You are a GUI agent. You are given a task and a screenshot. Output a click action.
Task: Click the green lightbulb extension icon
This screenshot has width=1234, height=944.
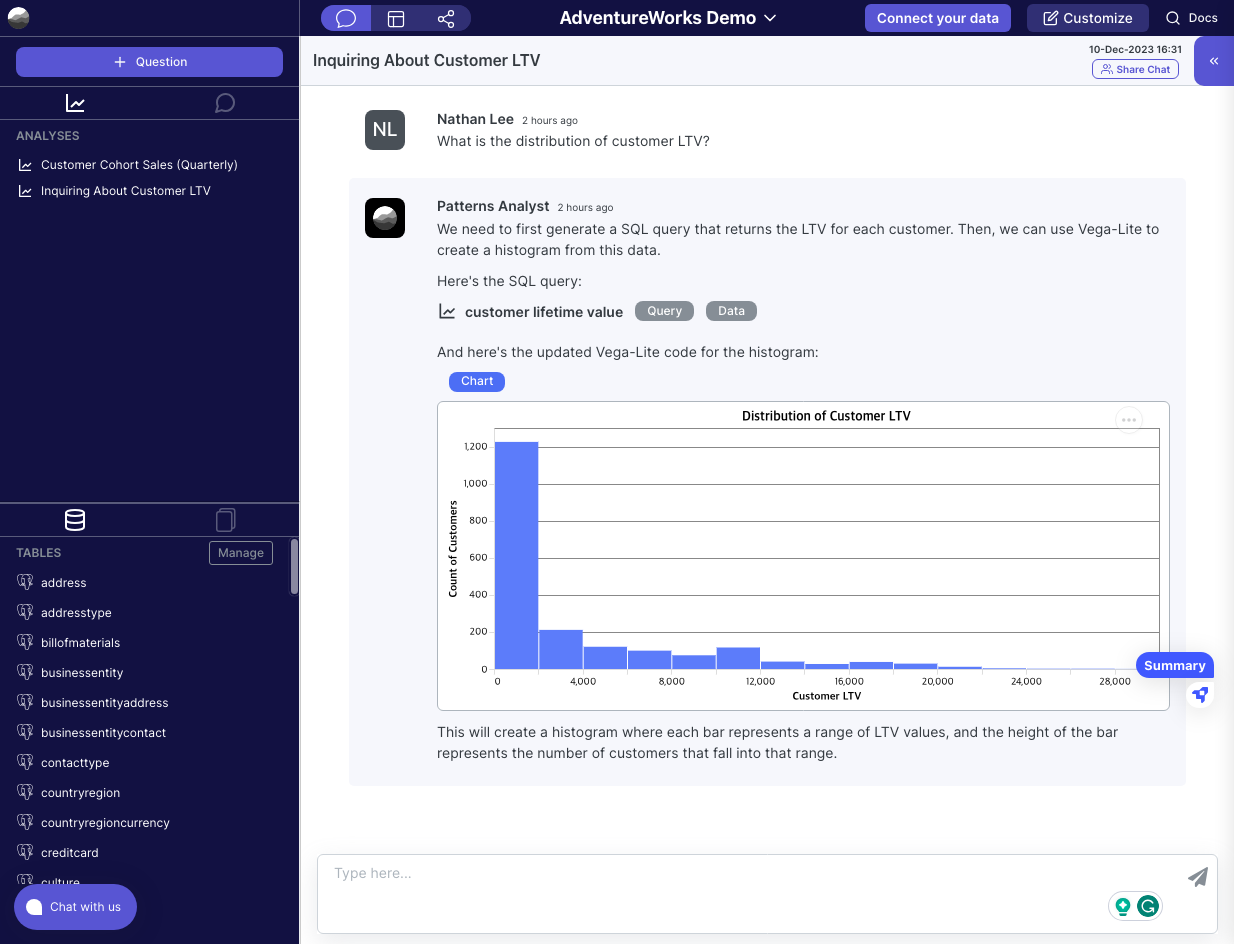(1123, 906)
